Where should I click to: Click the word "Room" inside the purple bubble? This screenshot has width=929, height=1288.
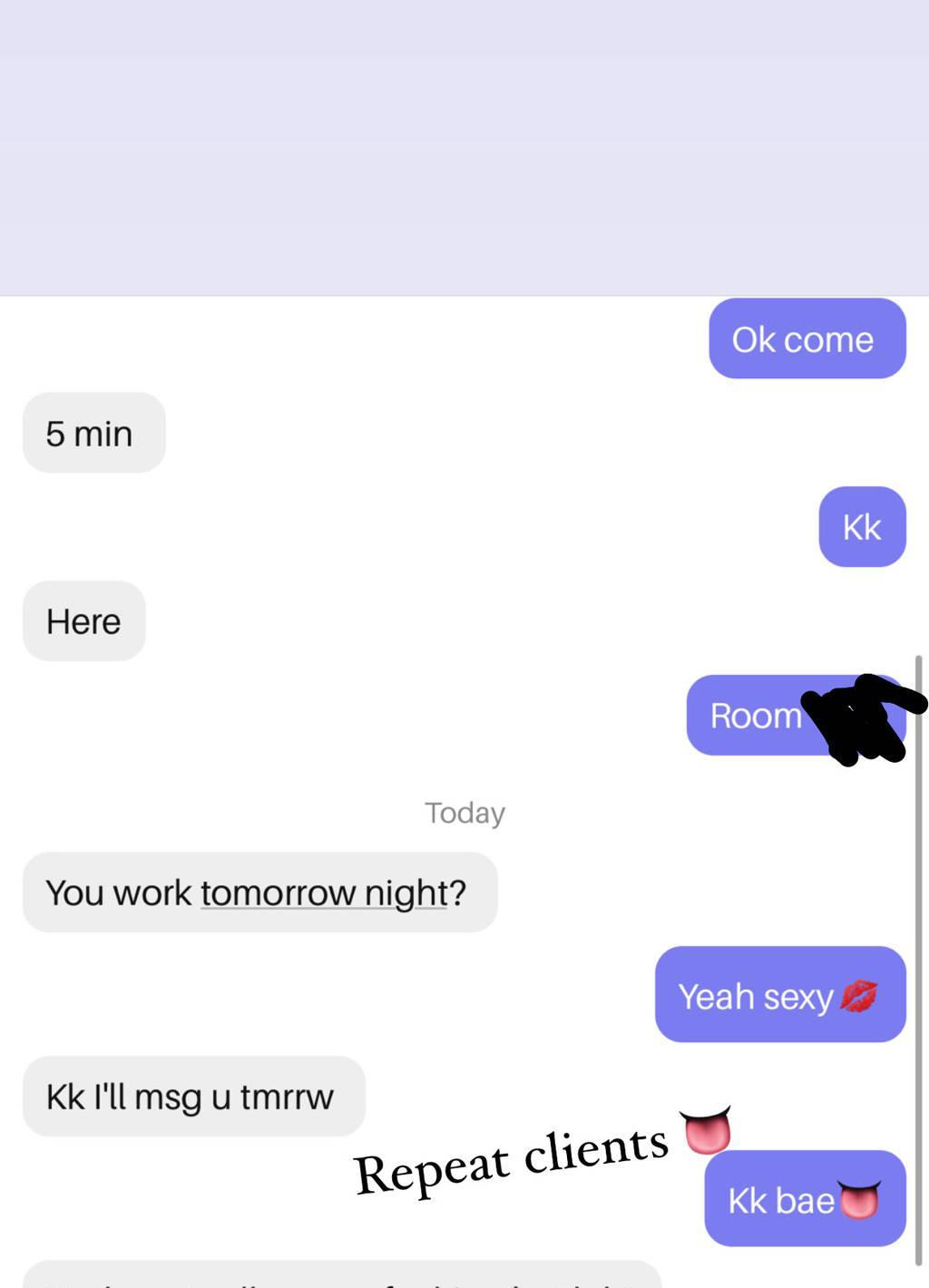click(x=756, y=716)
